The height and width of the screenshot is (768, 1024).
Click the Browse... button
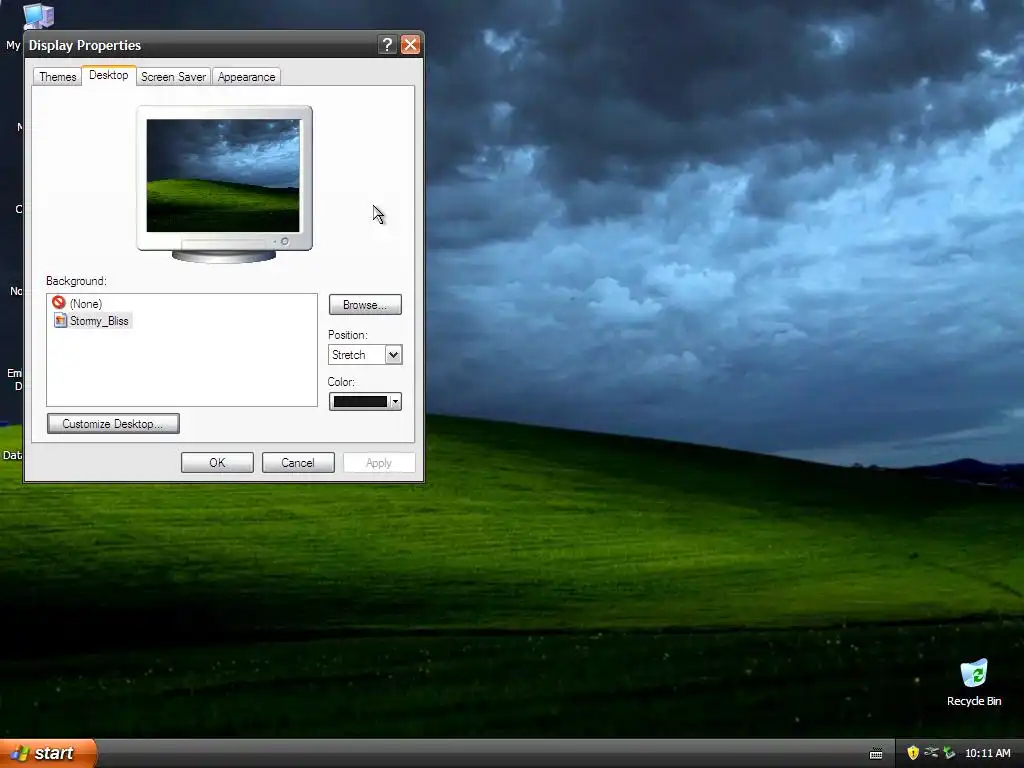tap(365, 304)
